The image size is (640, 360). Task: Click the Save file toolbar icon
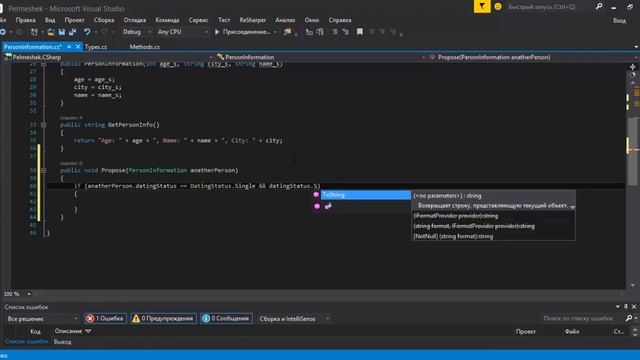point(62,32)
